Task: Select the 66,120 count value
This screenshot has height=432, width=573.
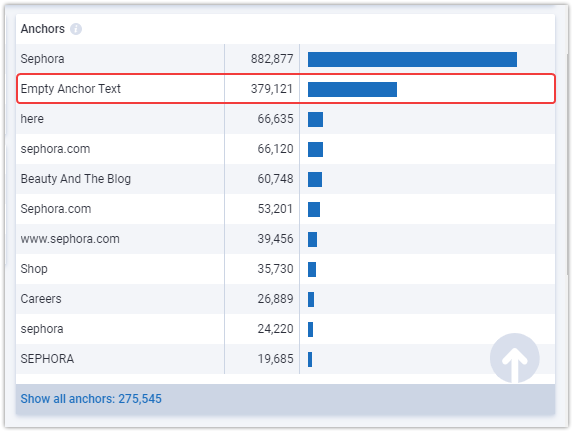Action: [x=275, y=149]
